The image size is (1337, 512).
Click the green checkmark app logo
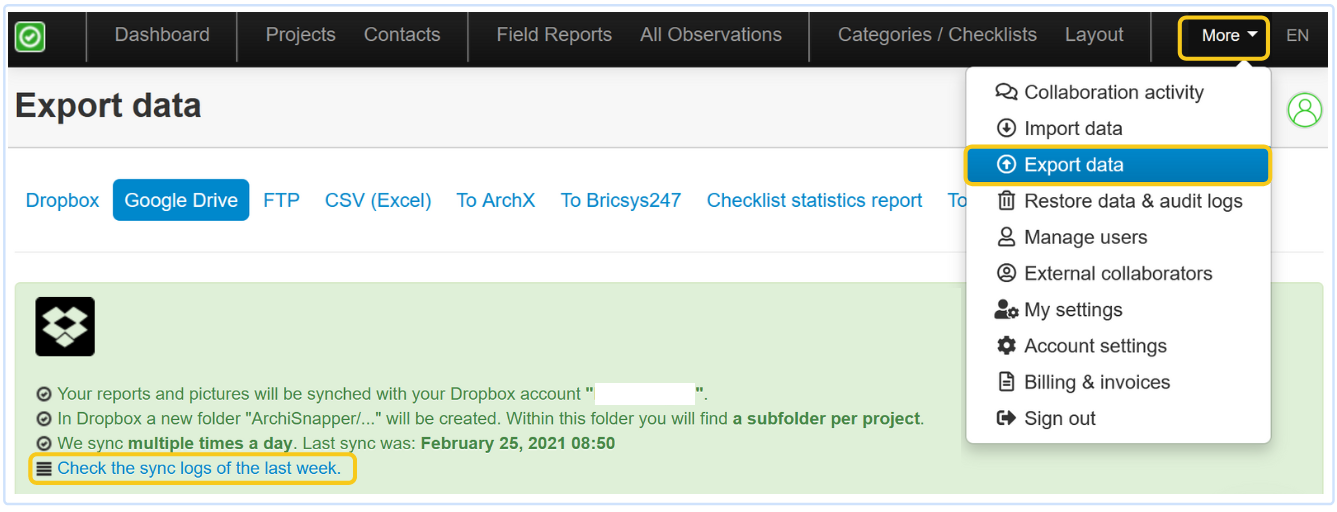pyautogui.click(x=31, y=37)
